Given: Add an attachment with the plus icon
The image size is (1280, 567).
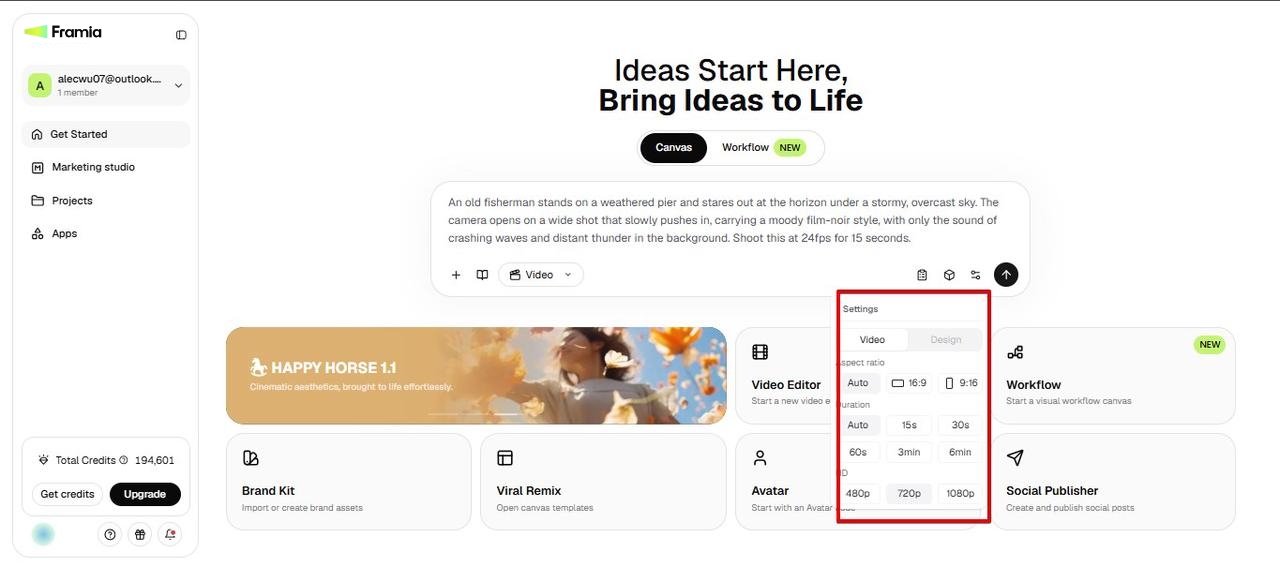Looking at the screenshot, I should click(456, 275).
